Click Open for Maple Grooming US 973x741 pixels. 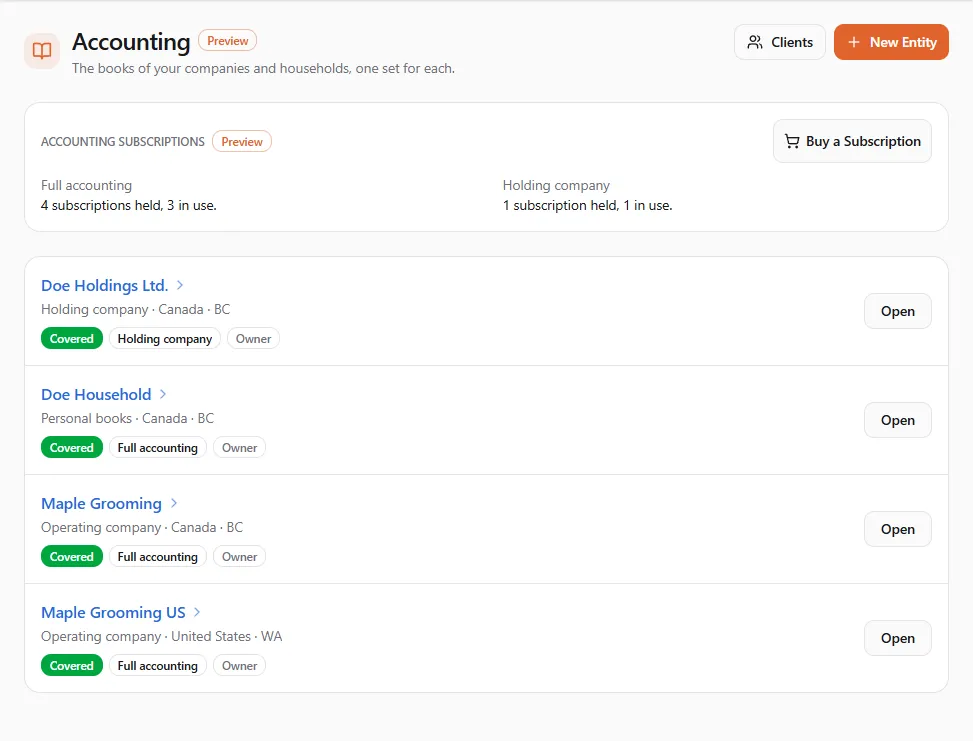(898, 638)
